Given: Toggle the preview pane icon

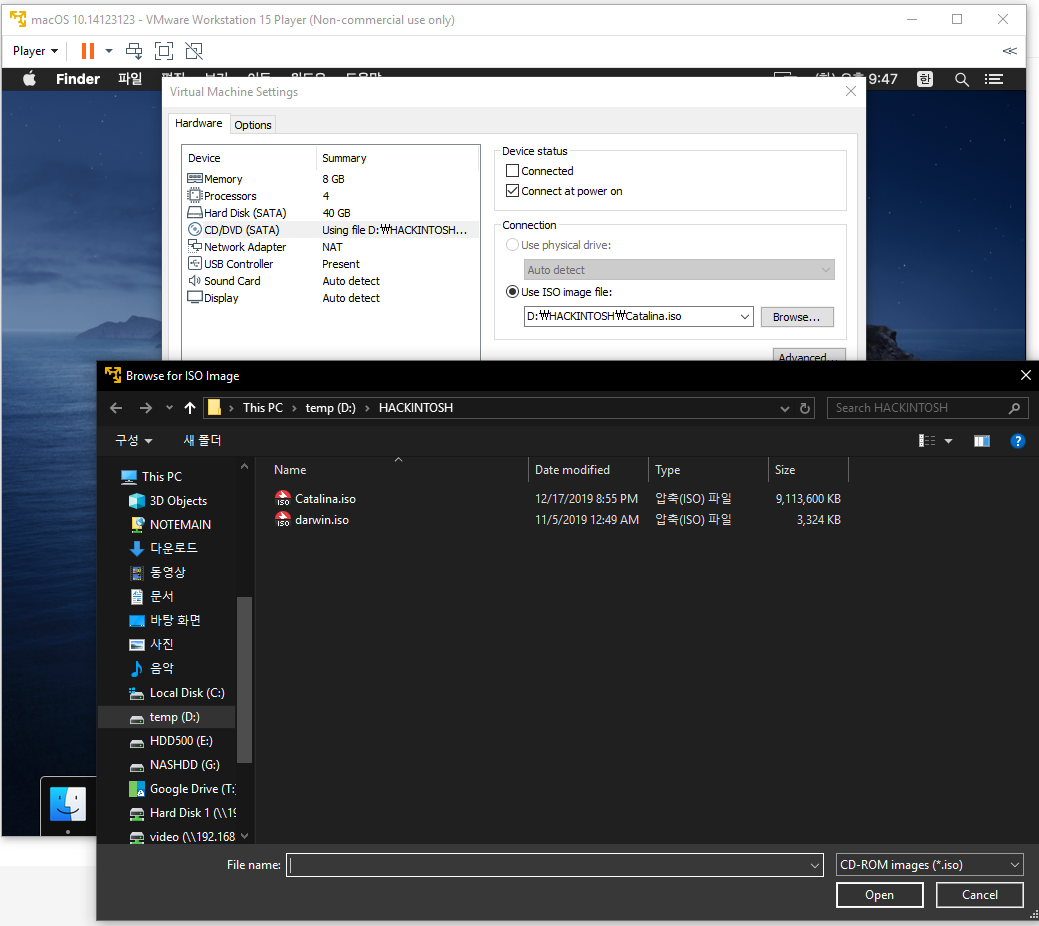Looking at the screenshot, I should click(x=981, y=441).
